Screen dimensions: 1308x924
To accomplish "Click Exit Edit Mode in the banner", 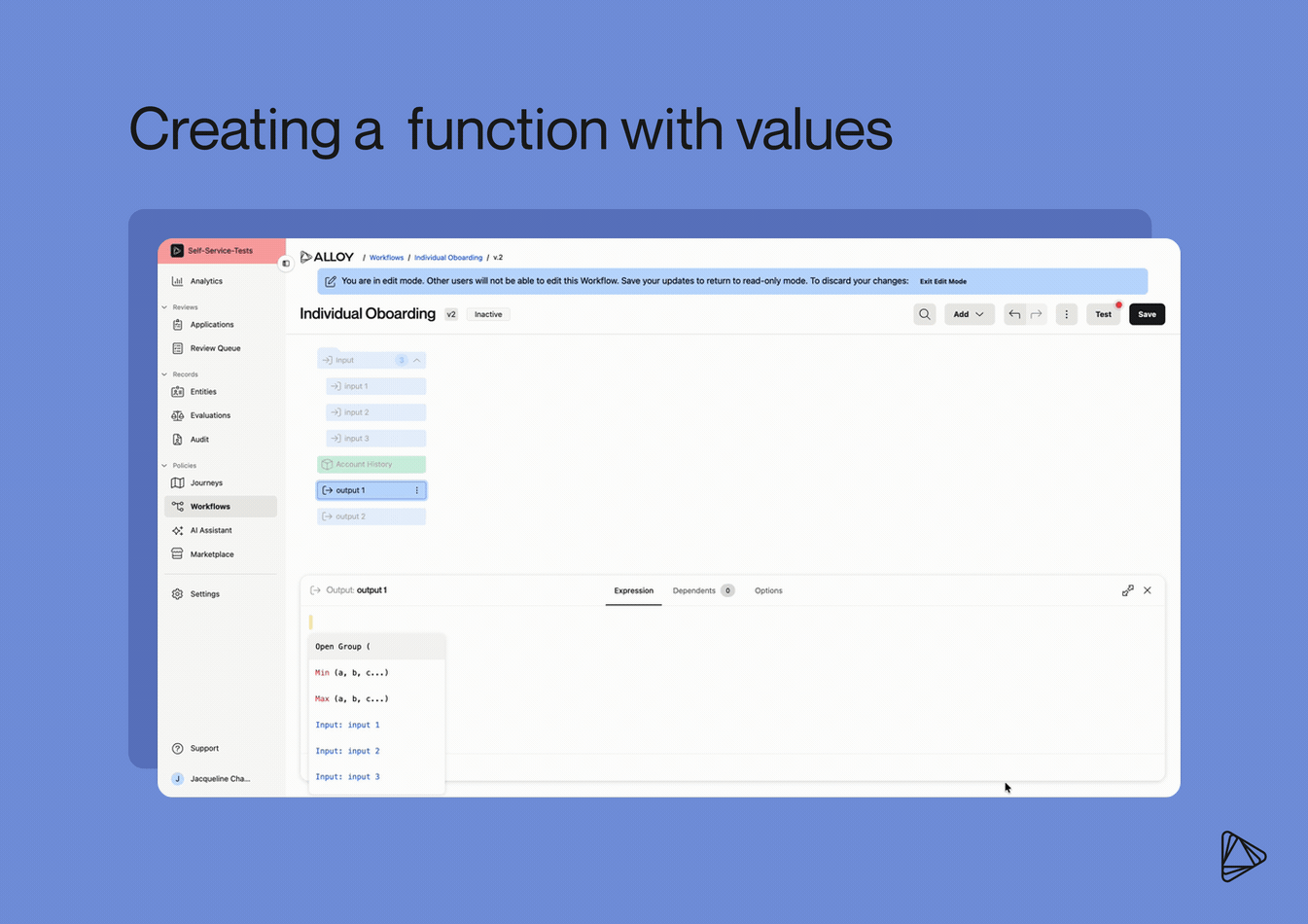I will [943, 281].
